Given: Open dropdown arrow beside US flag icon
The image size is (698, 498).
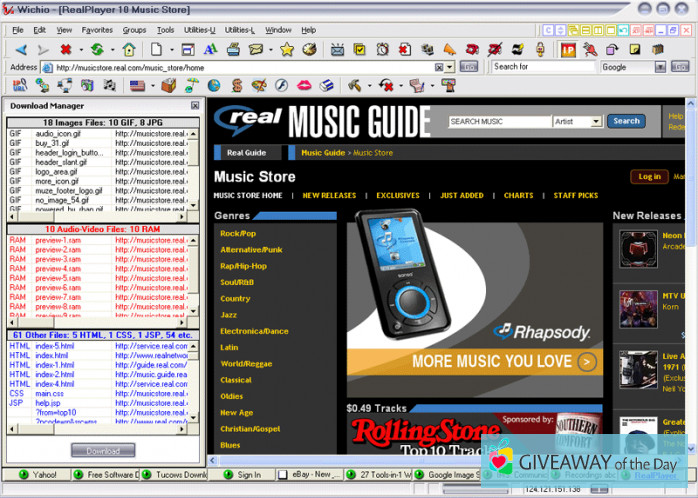Looking at the screenshot, I should pos(151,86).
